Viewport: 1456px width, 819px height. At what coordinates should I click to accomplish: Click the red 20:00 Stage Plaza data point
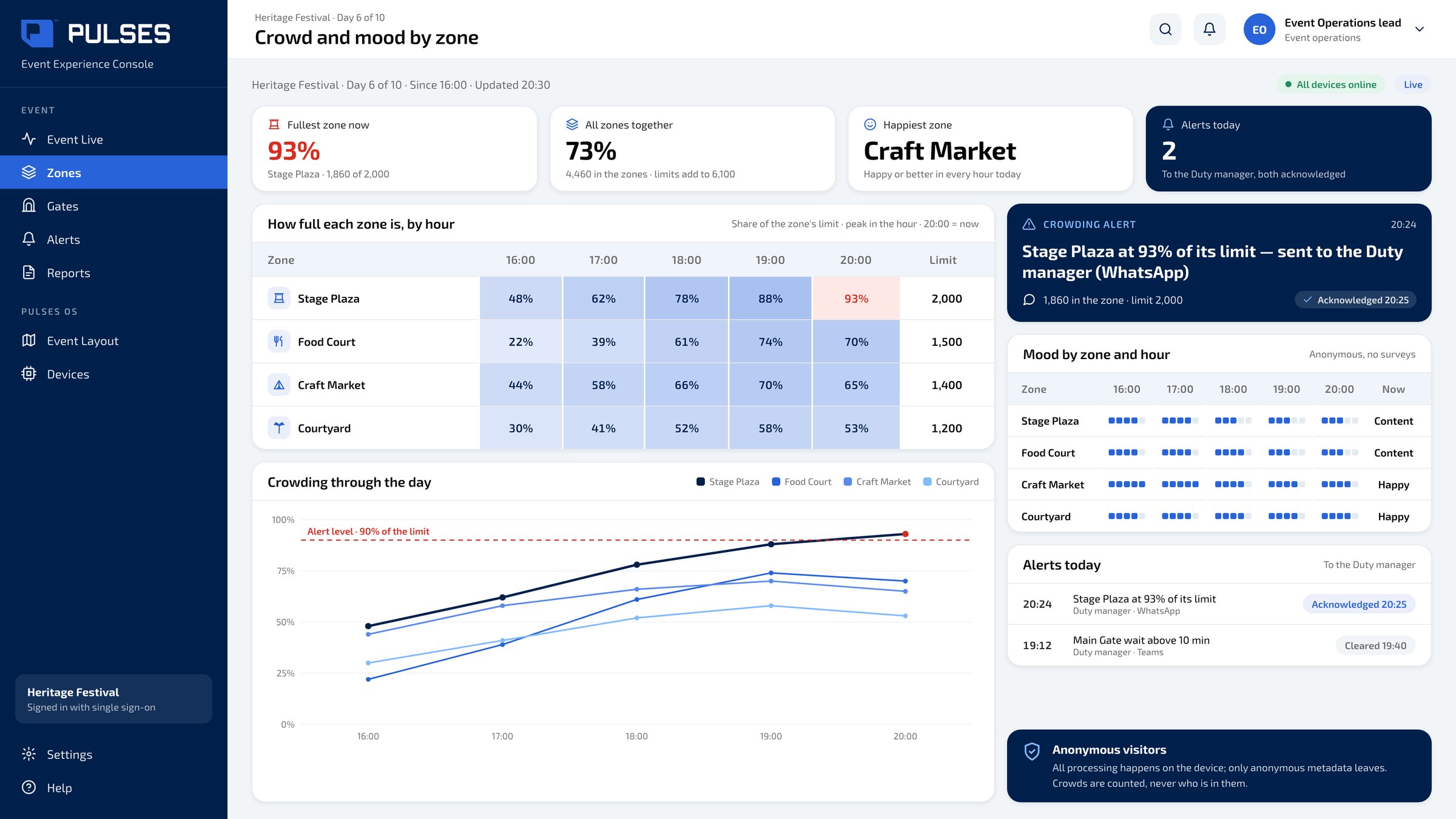point(905,534)
